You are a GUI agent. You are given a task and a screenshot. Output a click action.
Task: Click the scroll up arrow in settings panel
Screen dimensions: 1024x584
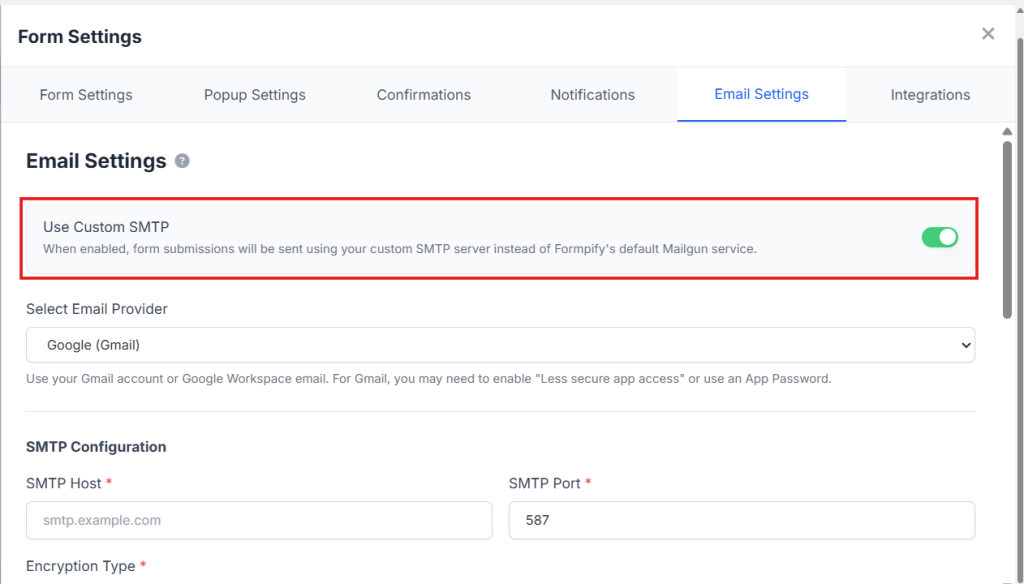coord(1007,131)
